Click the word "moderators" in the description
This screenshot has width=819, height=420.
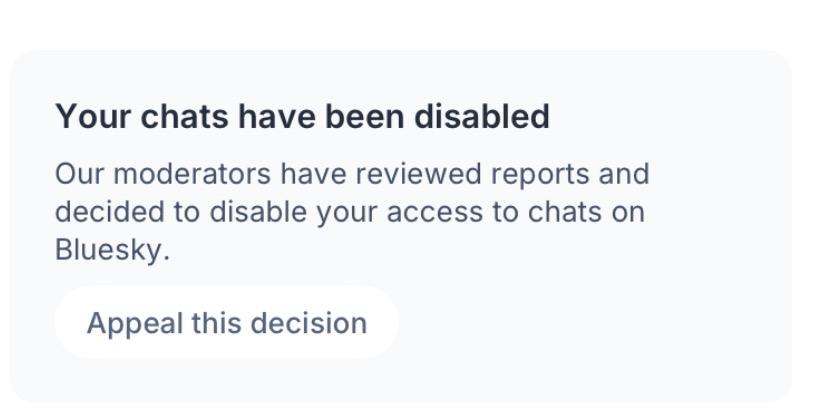[x=192, y=174]
